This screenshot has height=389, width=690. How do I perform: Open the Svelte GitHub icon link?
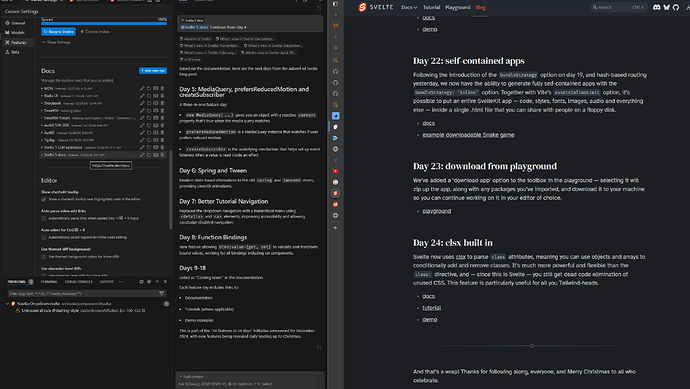676,7
